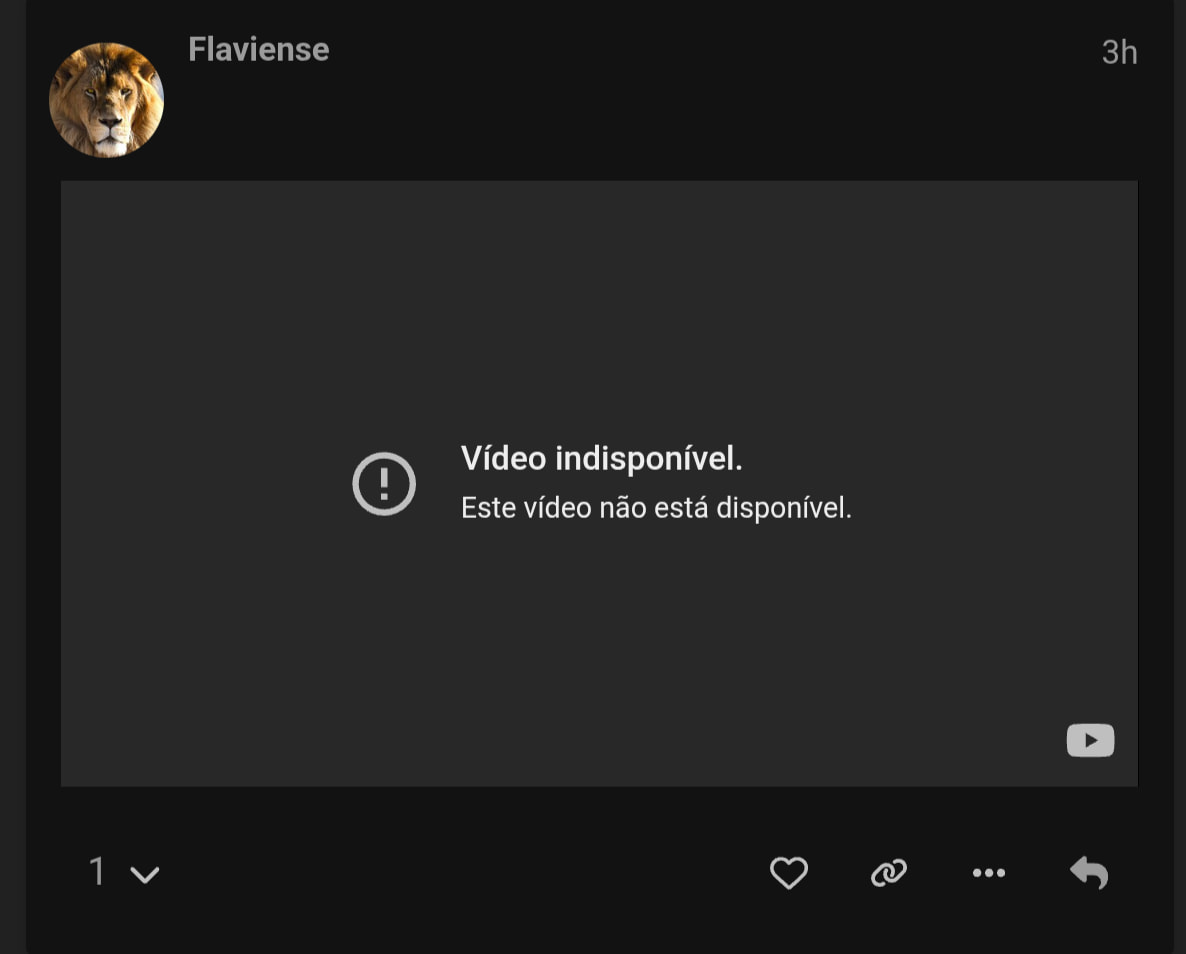Open the Flaviense username profile link
This screenshot has width=1186, height=954.
coord(258,50)
